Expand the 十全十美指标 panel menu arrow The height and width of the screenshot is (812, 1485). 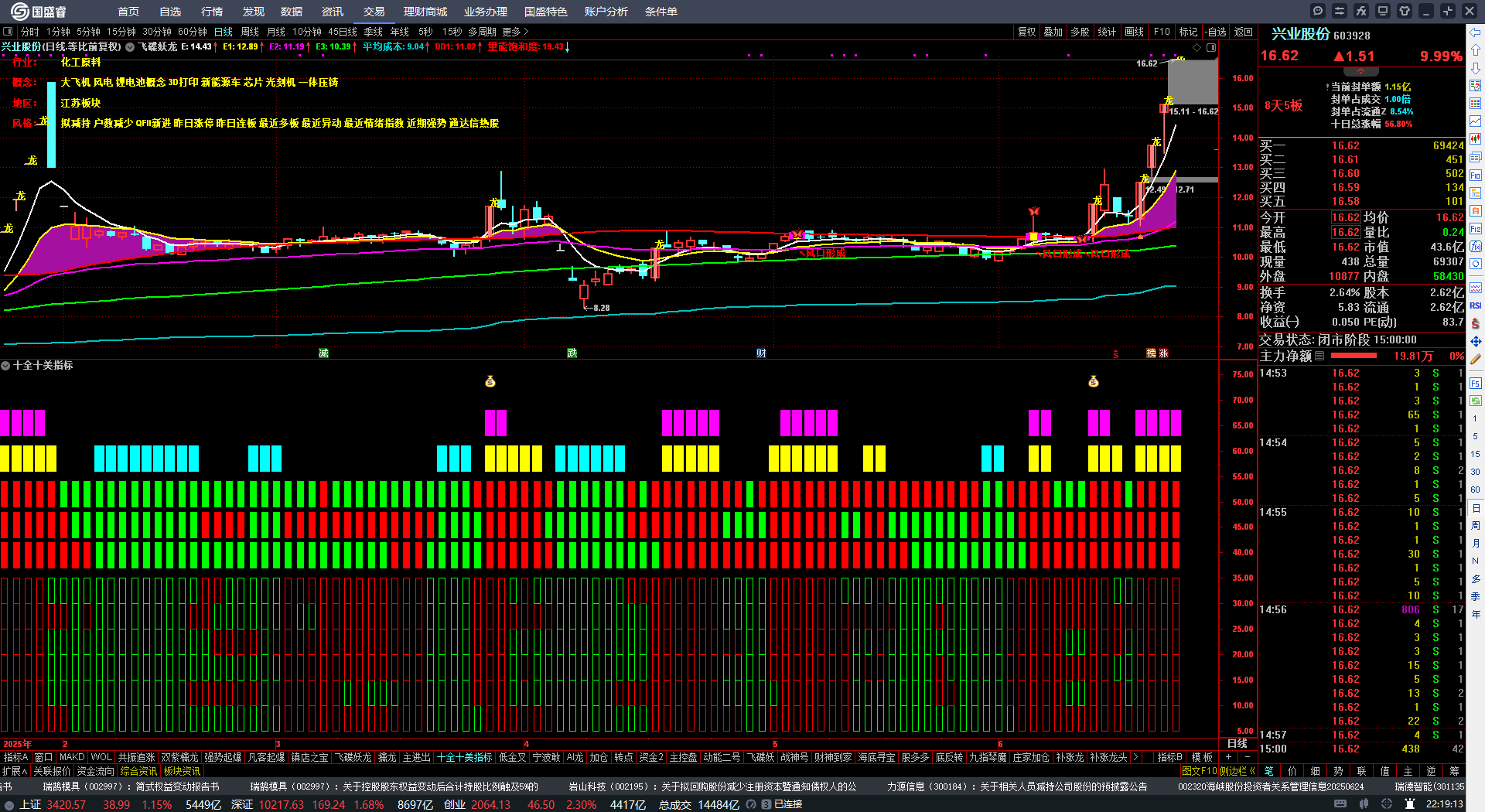[5, 365]
